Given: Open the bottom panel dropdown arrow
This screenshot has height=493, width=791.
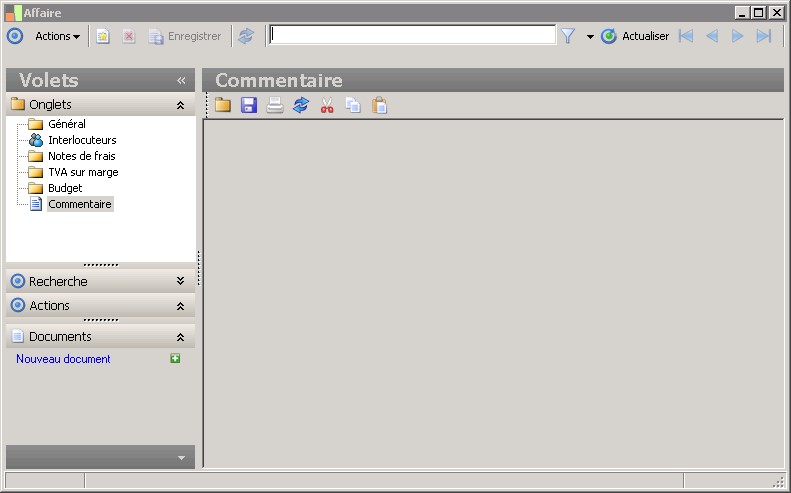Looking at the screenshot, I should coord(182,458).
